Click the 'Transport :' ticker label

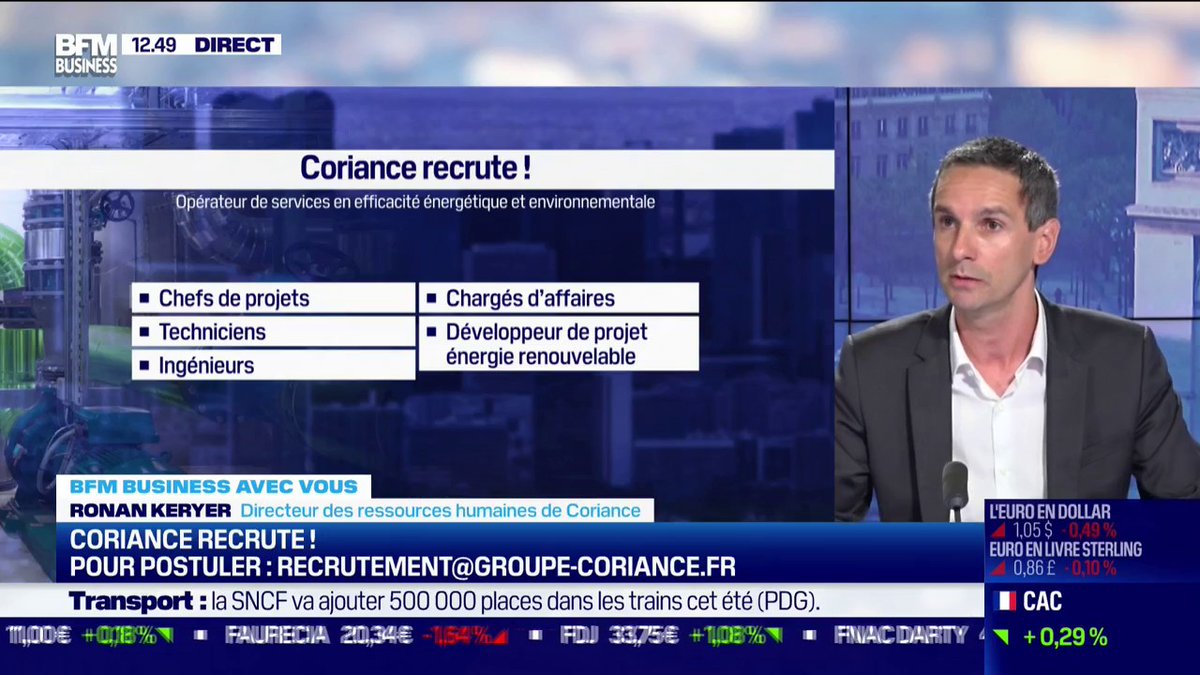(136, 602)
